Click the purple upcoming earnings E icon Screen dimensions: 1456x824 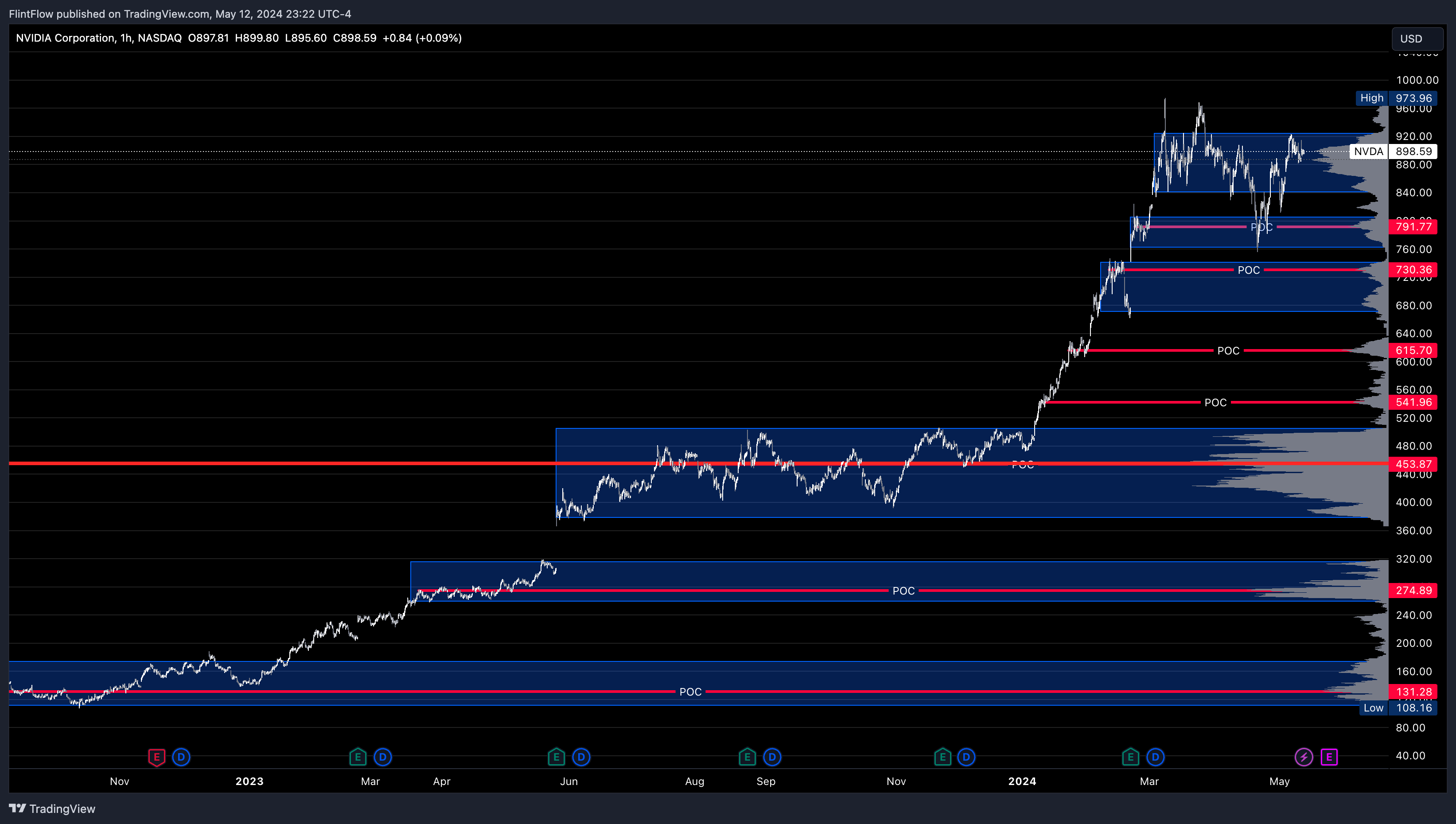pos(1329,757)
